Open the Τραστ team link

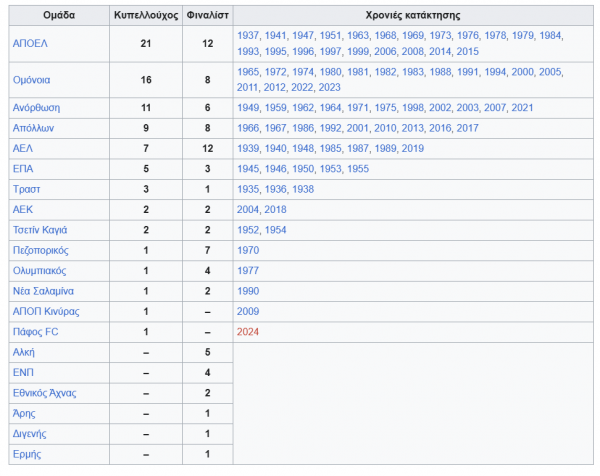pos(26,189)
